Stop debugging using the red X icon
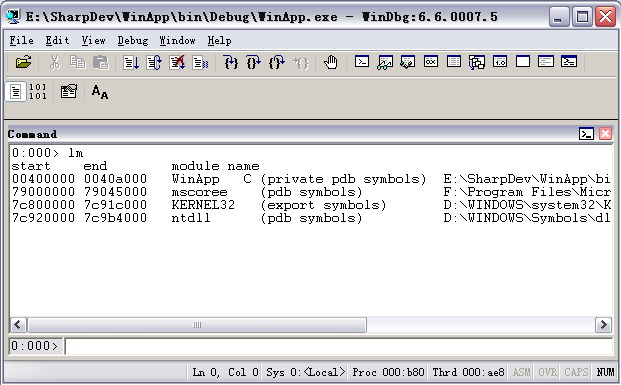This screenshot has height=385, width=621. 177,62
